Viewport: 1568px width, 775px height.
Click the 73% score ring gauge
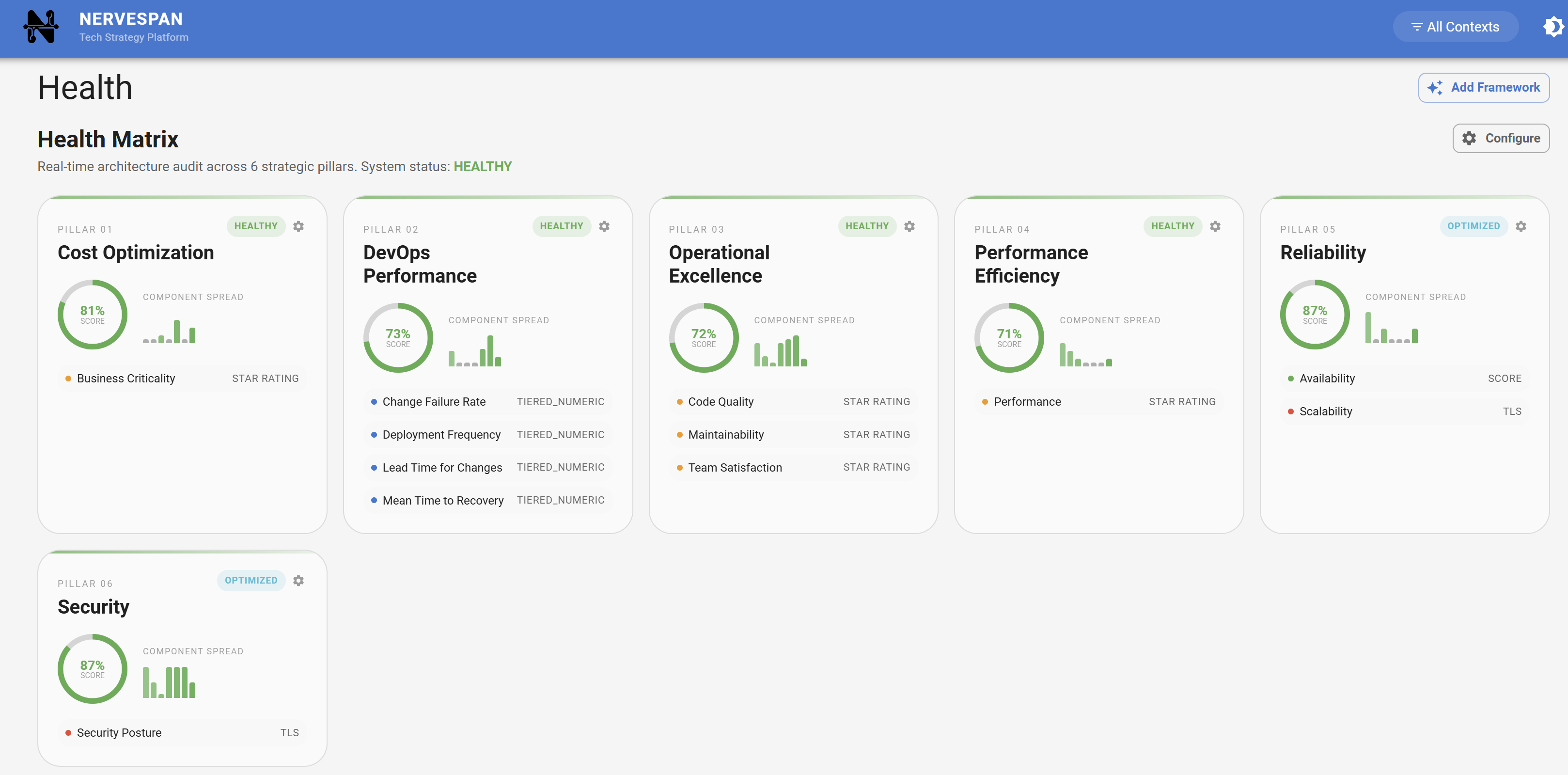click(398, 338)
